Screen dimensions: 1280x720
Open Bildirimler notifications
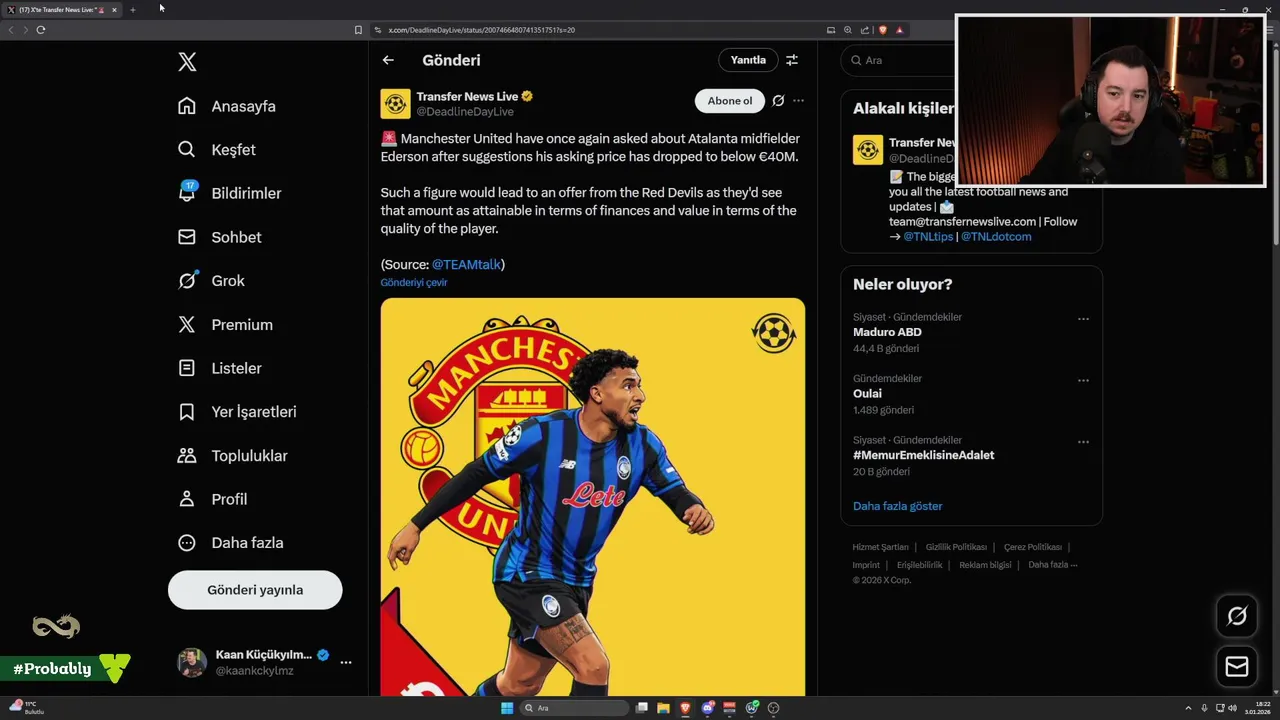230,193
